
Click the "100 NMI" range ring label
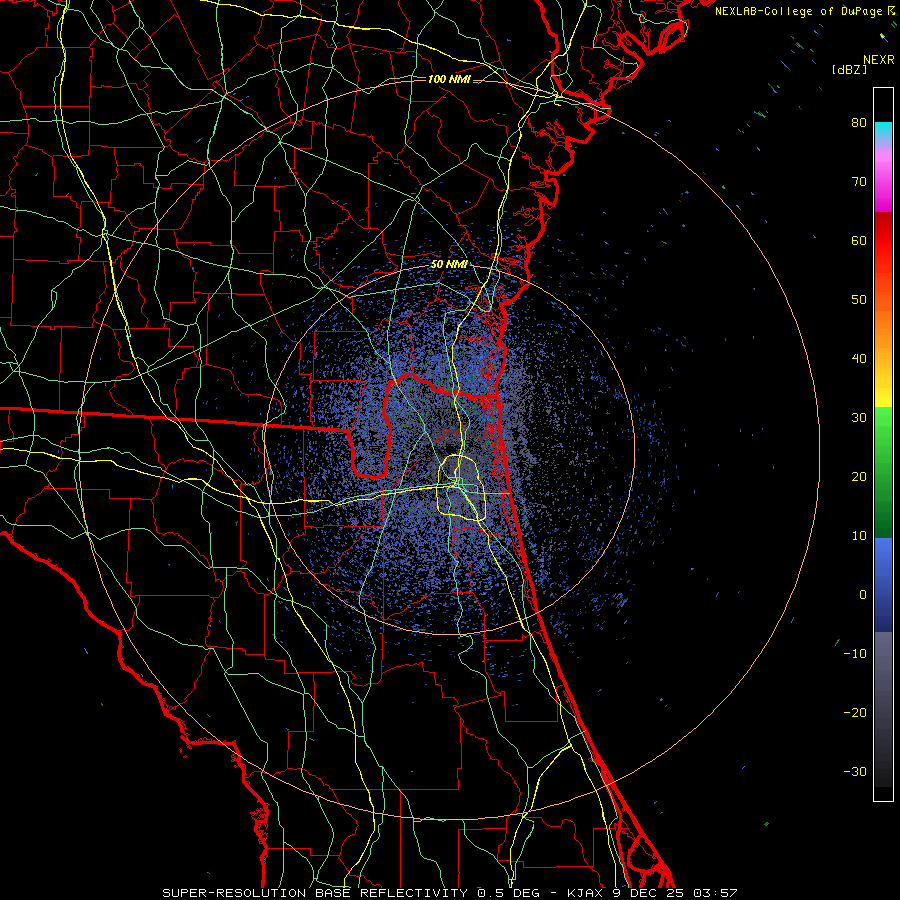point(449,79)
